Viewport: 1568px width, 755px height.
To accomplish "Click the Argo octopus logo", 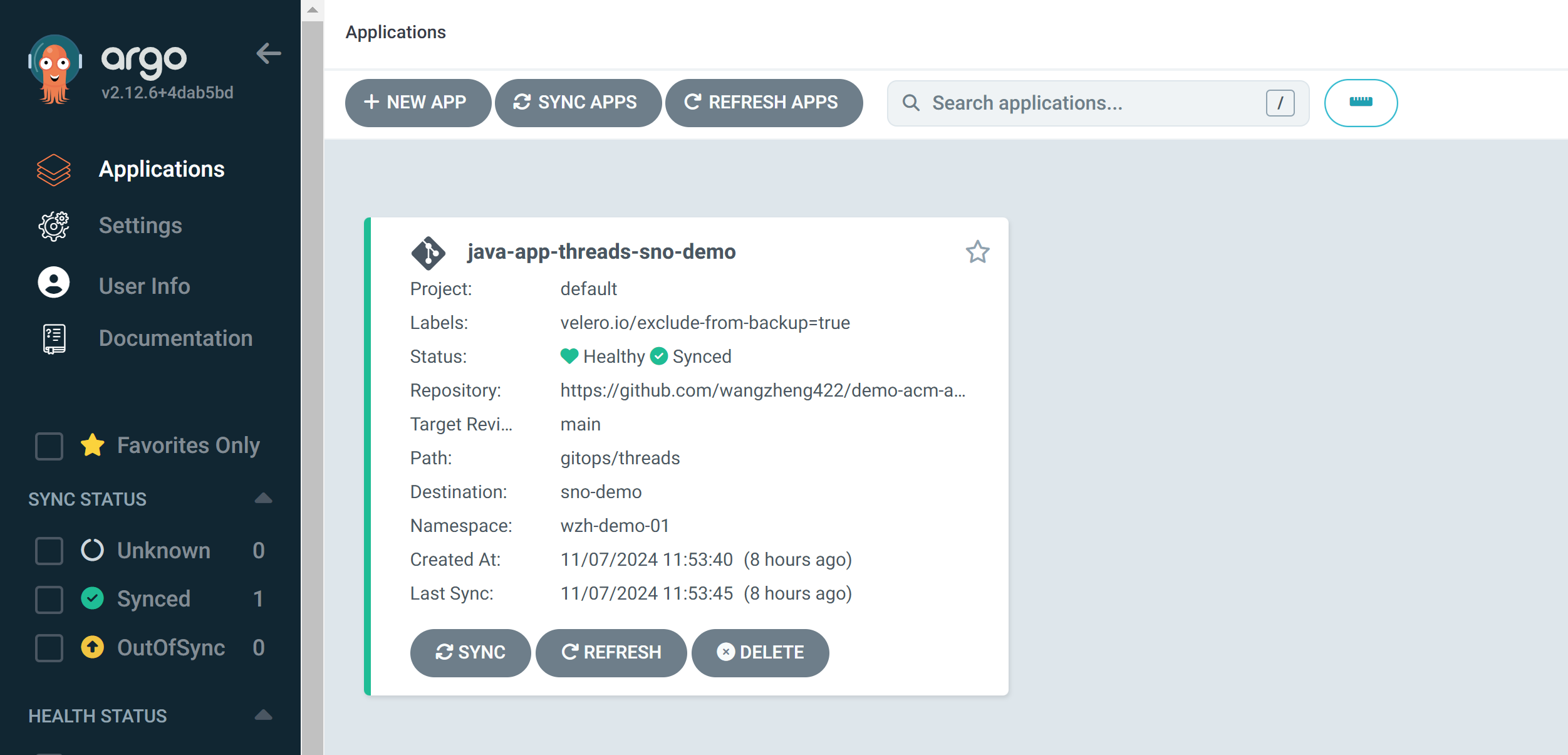I will point(55,68).
